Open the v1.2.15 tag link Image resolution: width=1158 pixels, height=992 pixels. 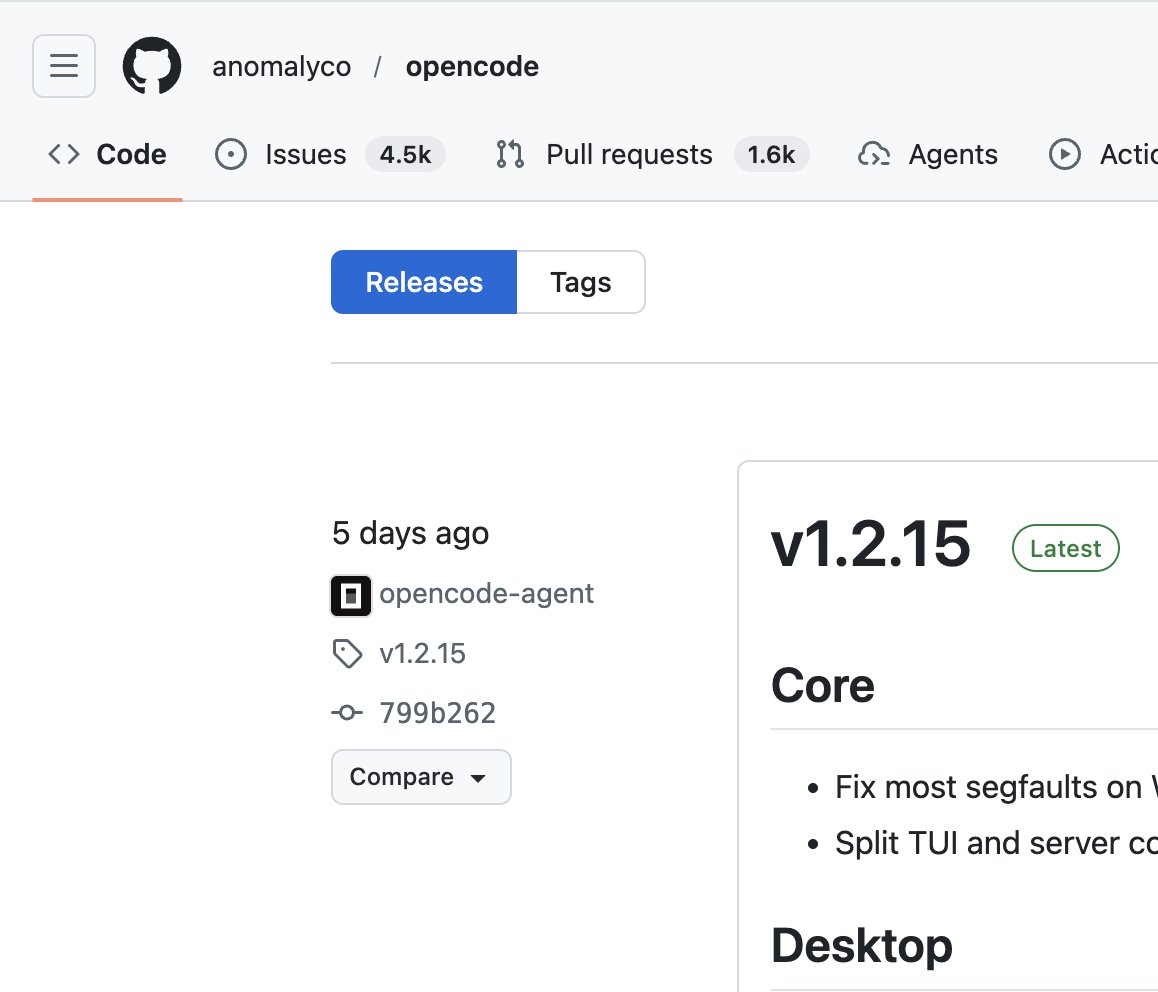(x=422, y=654)
